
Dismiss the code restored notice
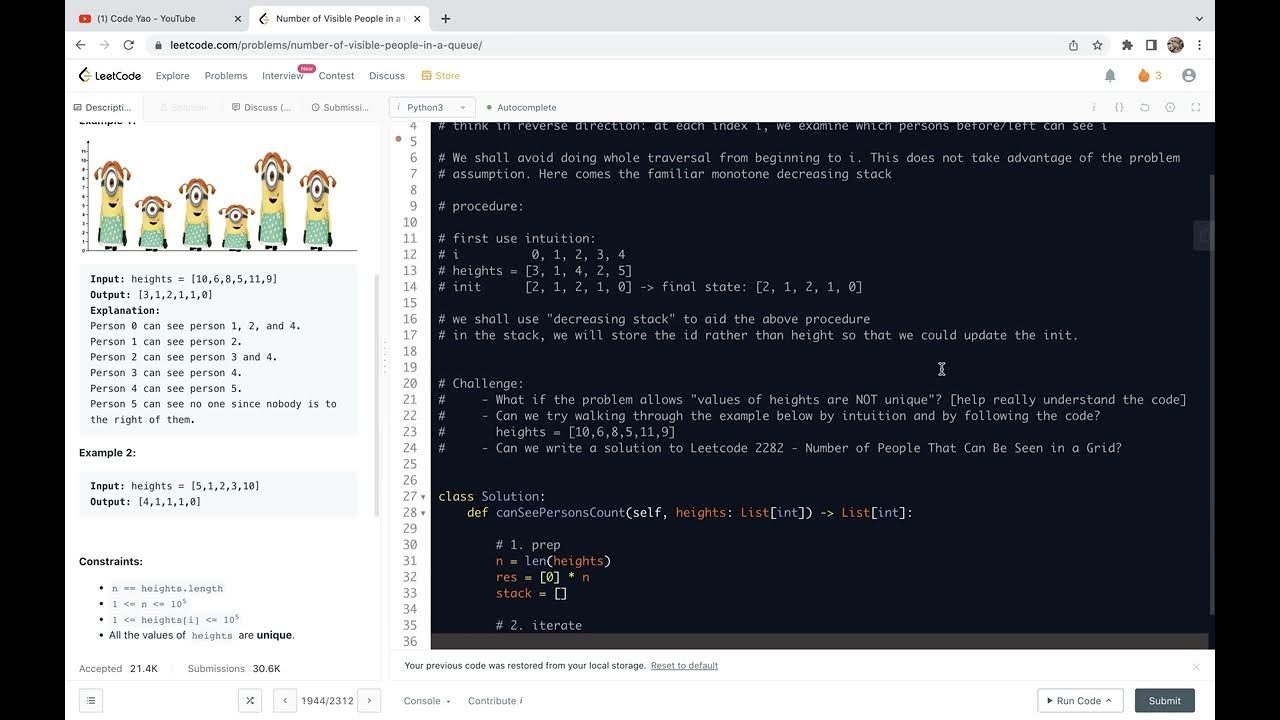(x=1196, y=666)
